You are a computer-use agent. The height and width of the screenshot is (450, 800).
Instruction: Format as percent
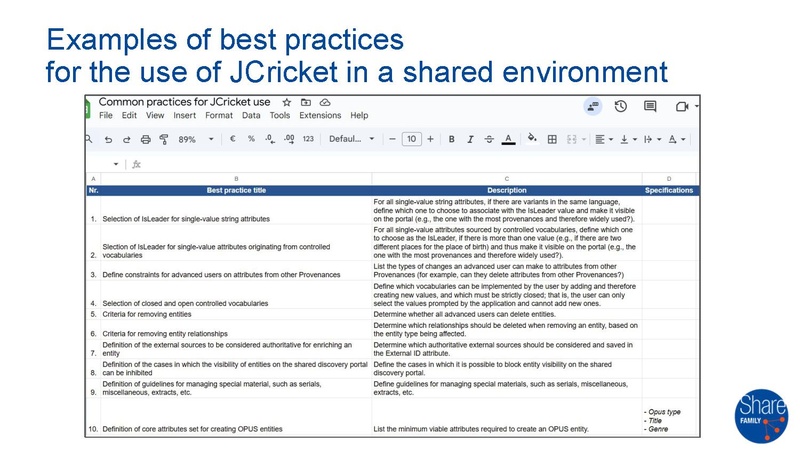tap(251, 139)
